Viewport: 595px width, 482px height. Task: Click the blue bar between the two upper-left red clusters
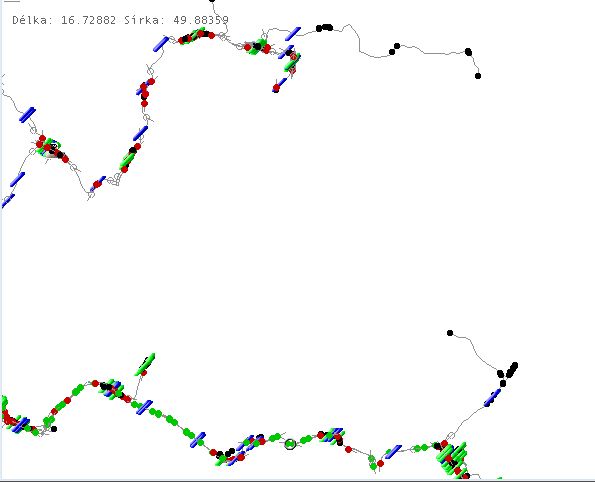(141, 133)
